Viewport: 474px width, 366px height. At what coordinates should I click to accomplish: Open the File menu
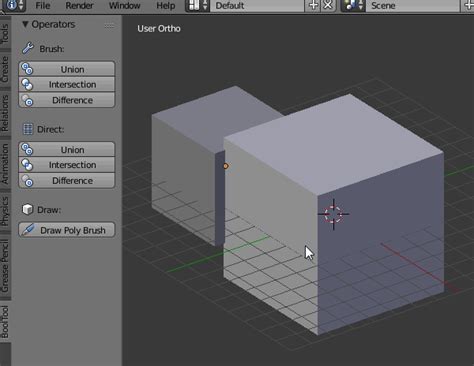coord(43,6)
